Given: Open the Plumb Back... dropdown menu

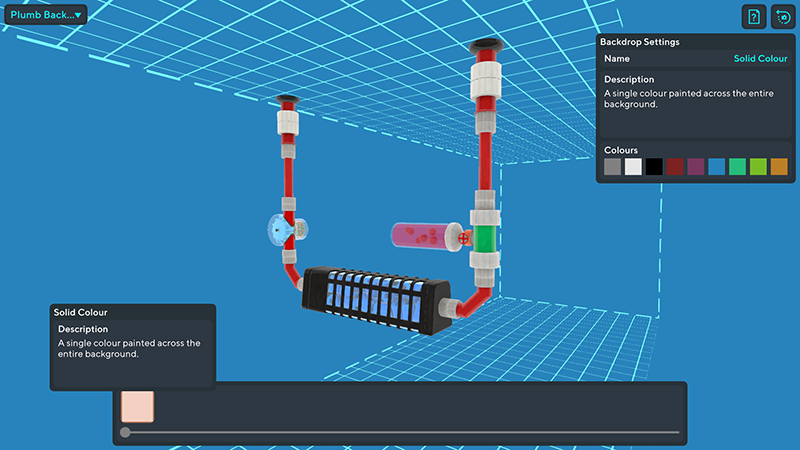Looking at the screenshot, I should click(x=45, y=15).
